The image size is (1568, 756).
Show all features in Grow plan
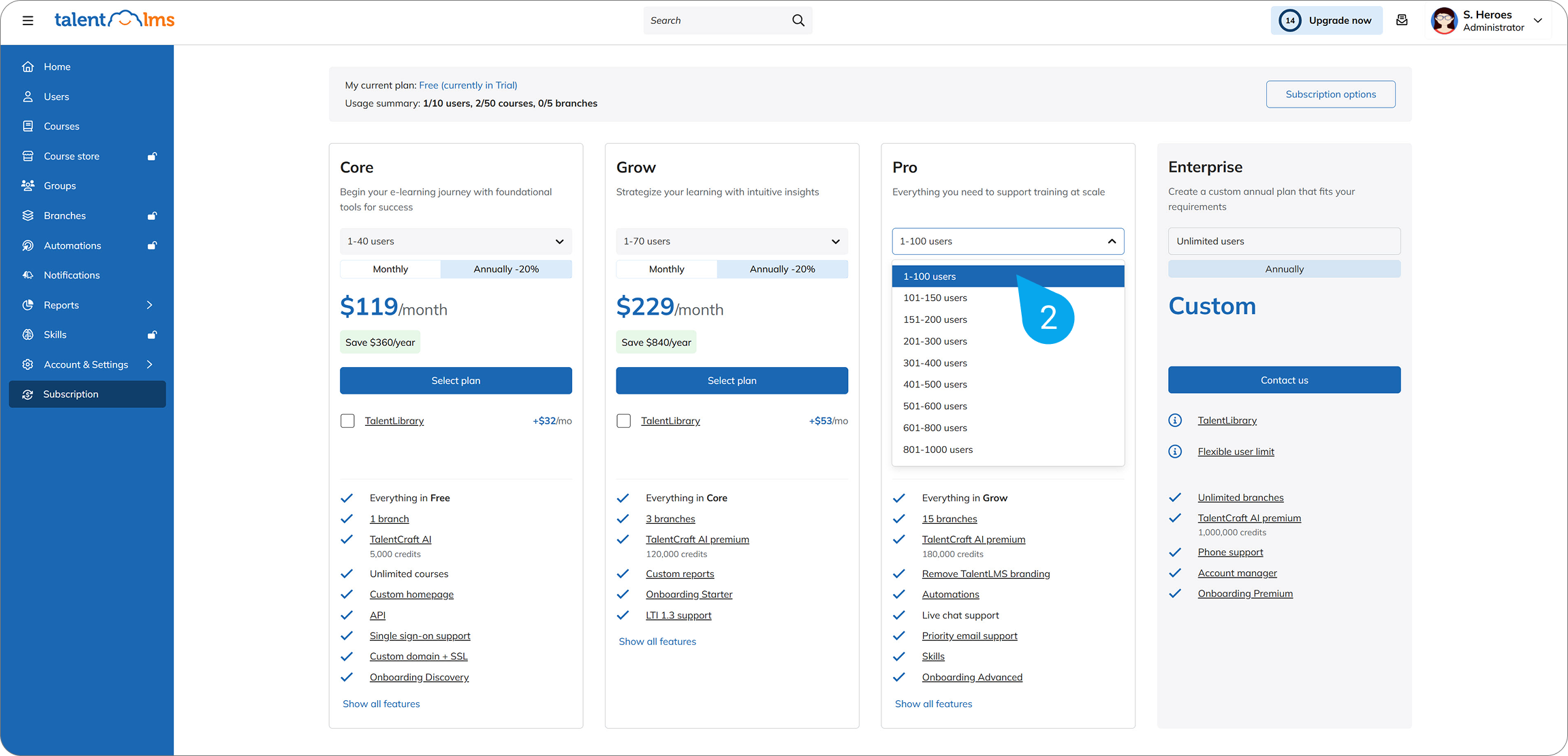pos(657,642)
